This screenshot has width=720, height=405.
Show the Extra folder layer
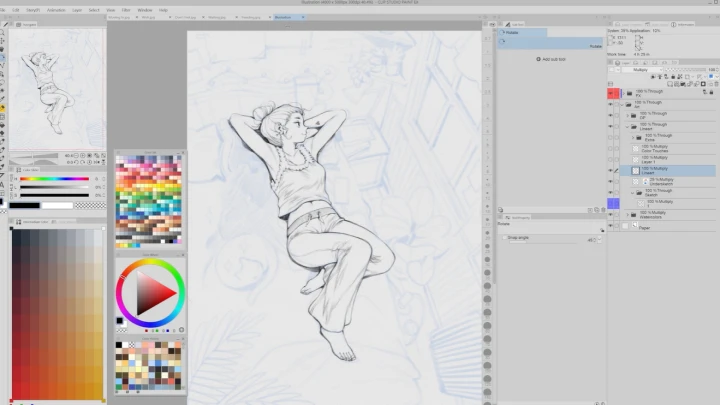[610, 137]
